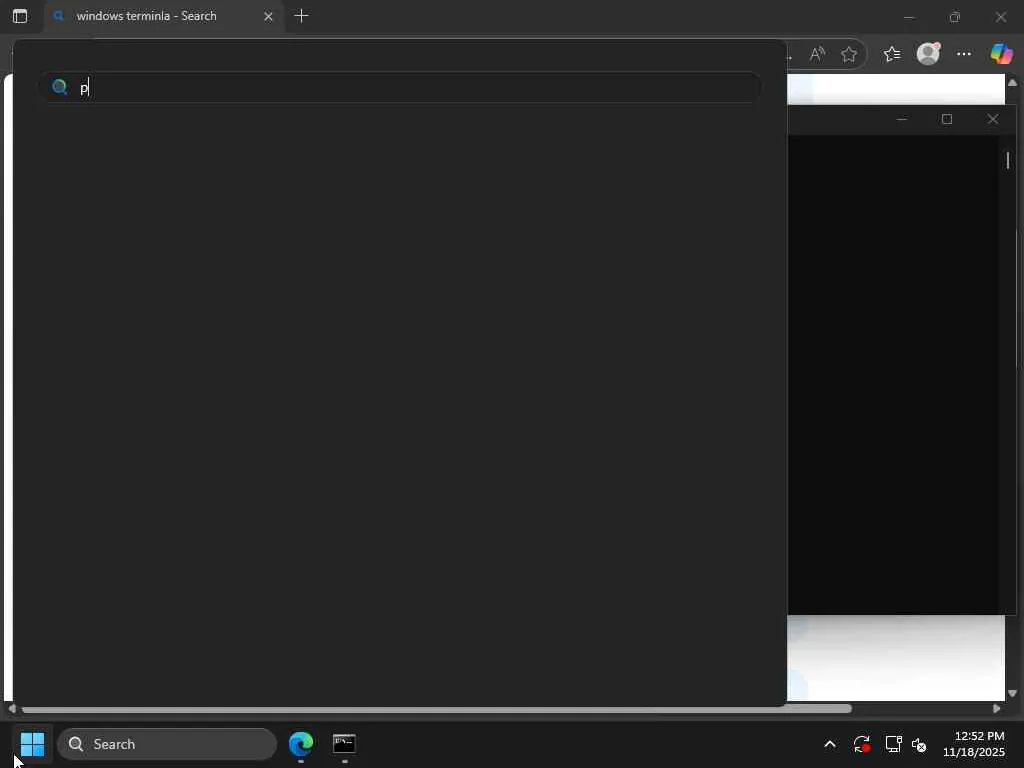Maximize the terminal window
The width and height of the screenshot is (1024, 768).
tap(947, 119)
